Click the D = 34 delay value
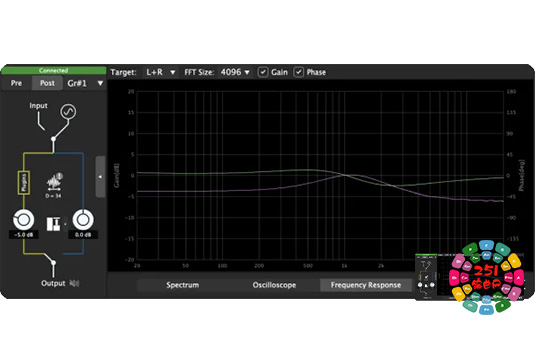The height and width of the screenshot is (363, 535). (x=53, y=196)
